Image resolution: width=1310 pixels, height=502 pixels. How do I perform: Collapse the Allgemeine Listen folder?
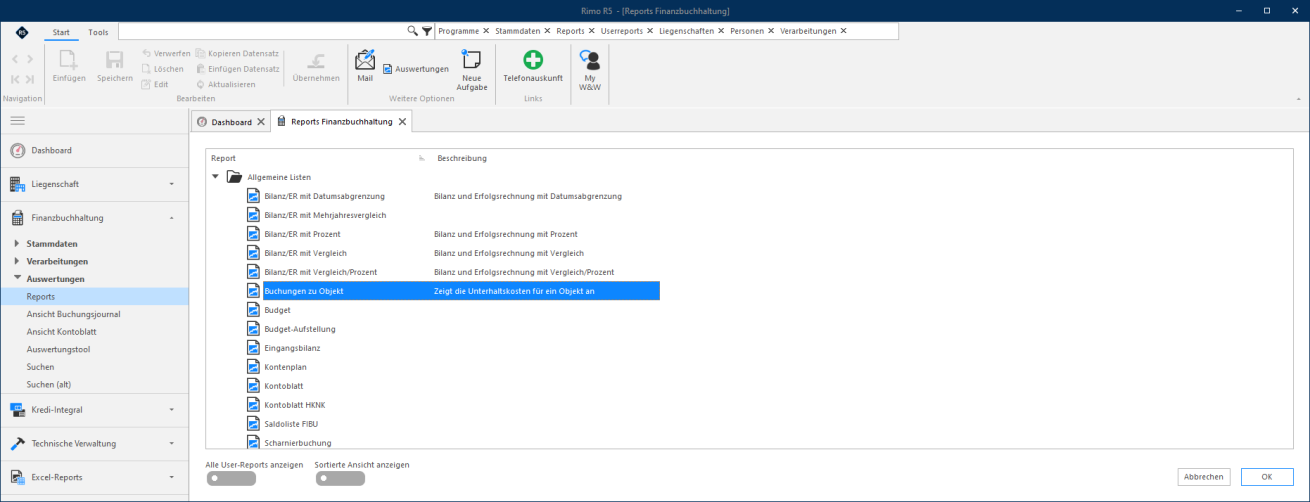coord(216,177)
